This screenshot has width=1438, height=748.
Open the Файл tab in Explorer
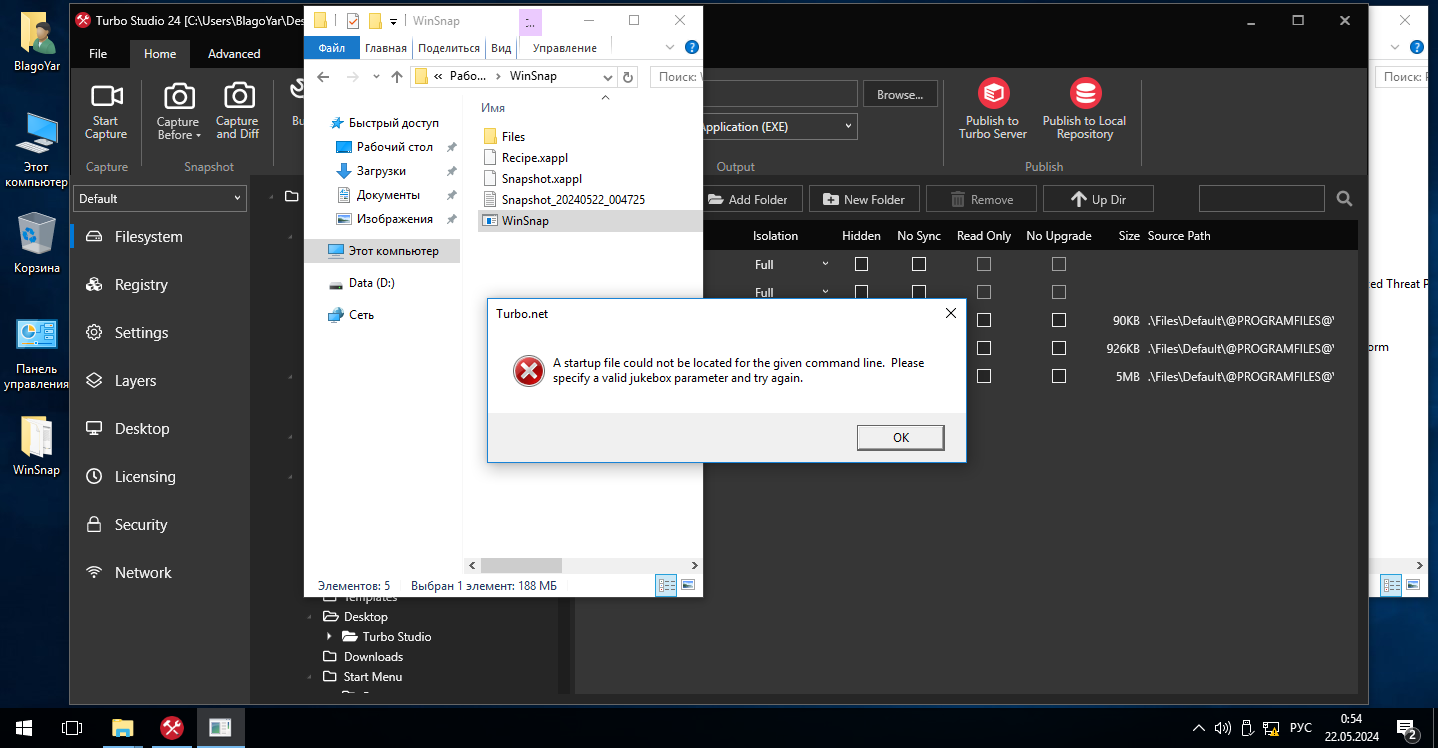332,48
